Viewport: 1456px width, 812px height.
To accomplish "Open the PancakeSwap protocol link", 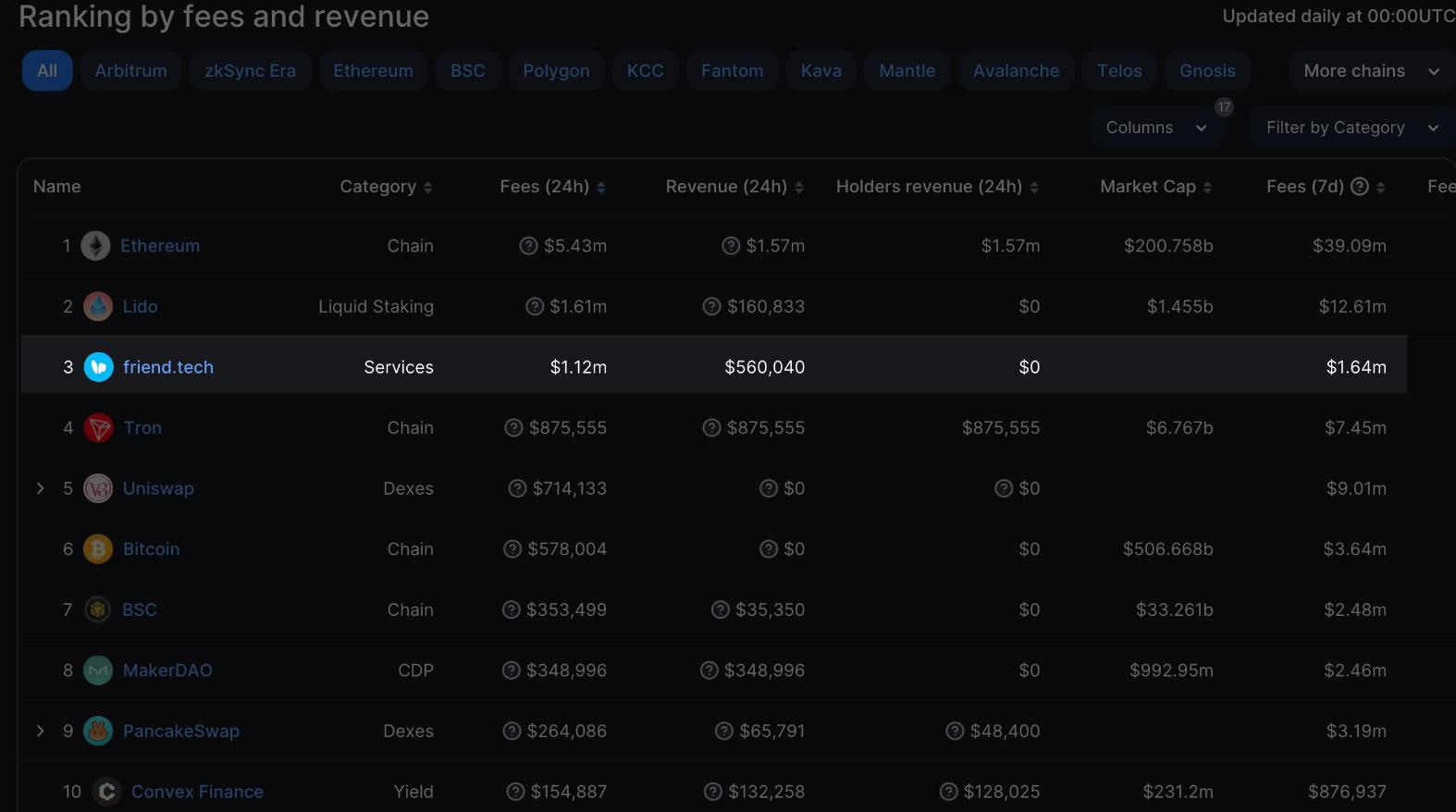I will pos(181,731).
